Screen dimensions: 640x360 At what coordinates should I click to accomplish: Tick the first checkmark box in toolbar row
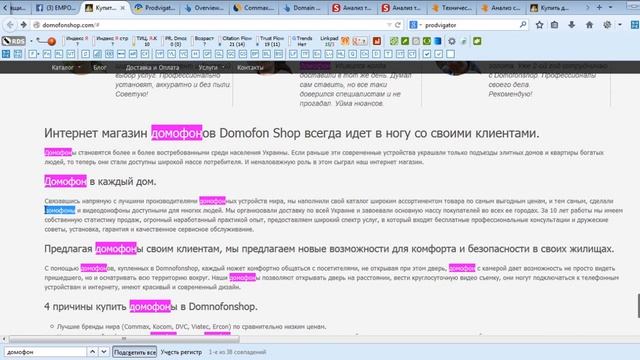coord(427,53)
